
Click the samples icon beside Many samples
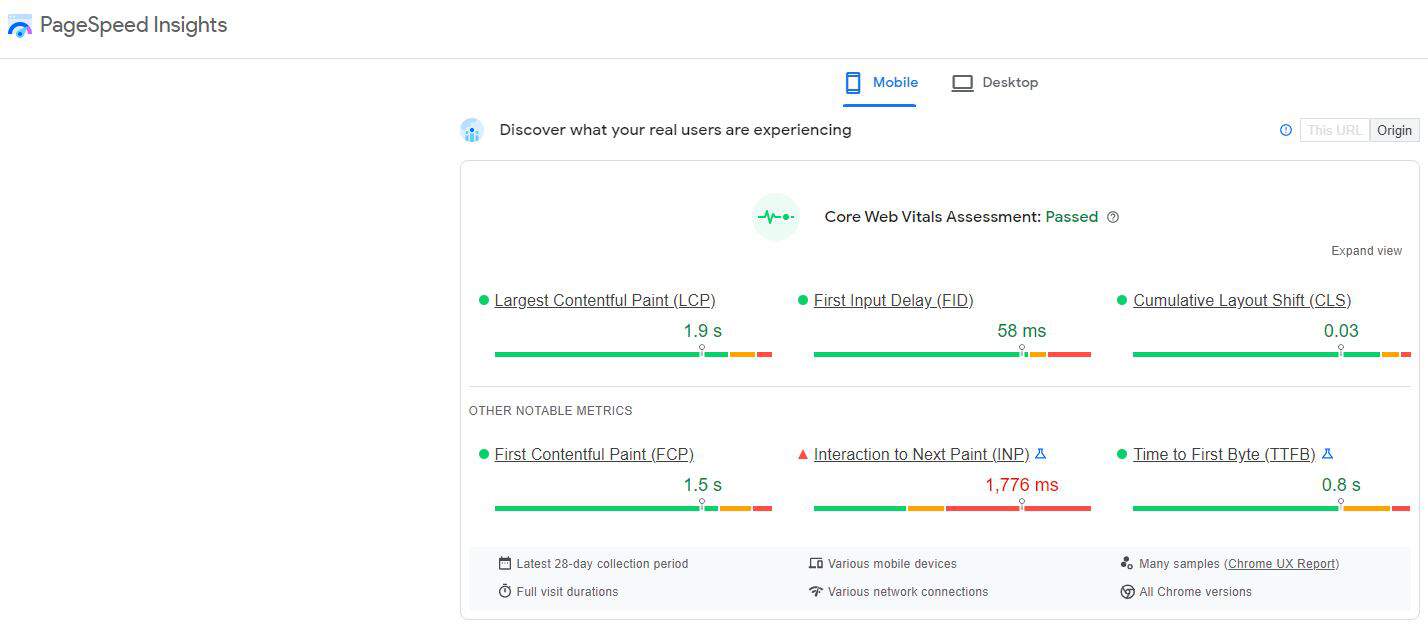[1127, 564]
